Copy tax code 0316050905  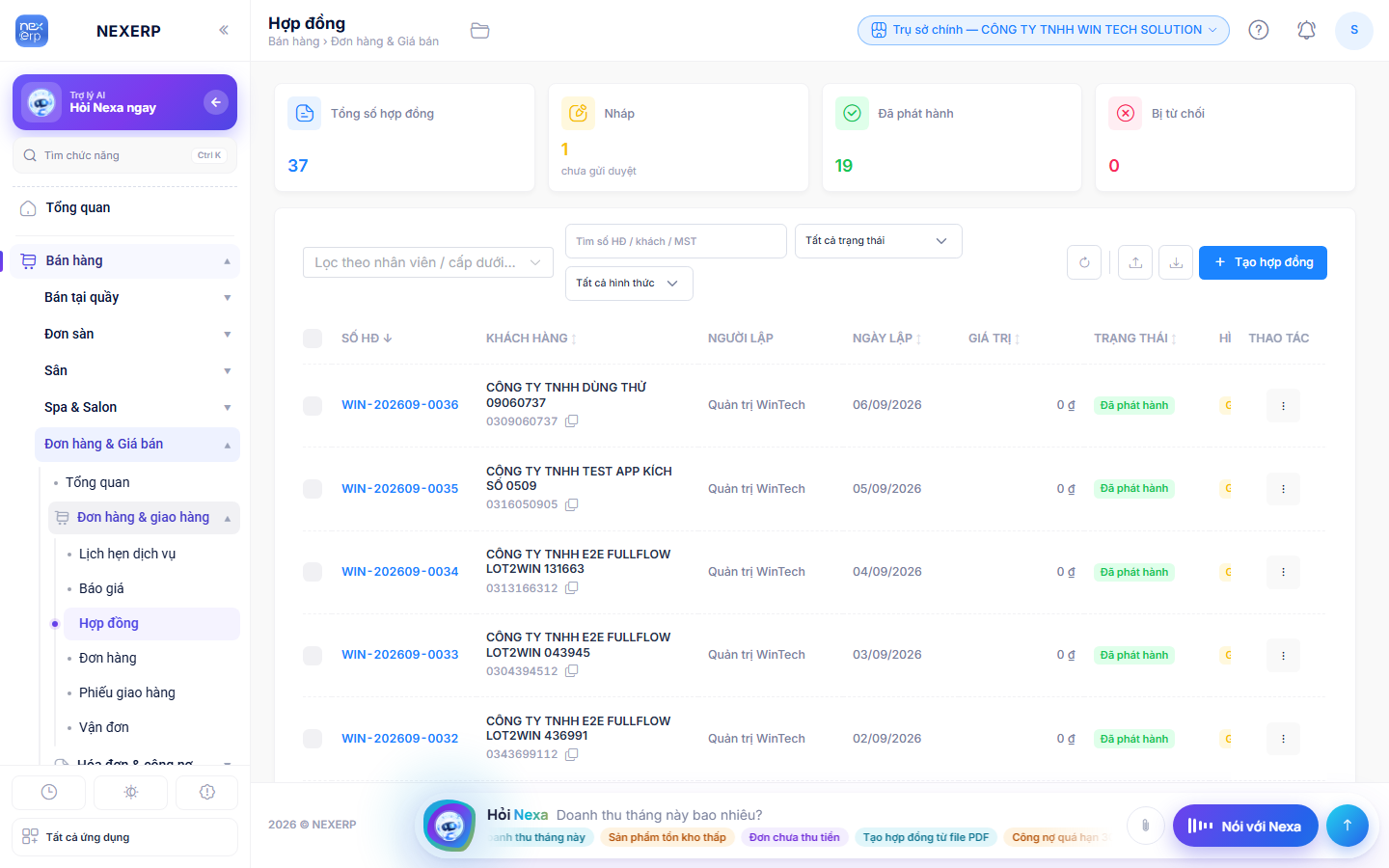pyautogui.click(x=572, y=504)
